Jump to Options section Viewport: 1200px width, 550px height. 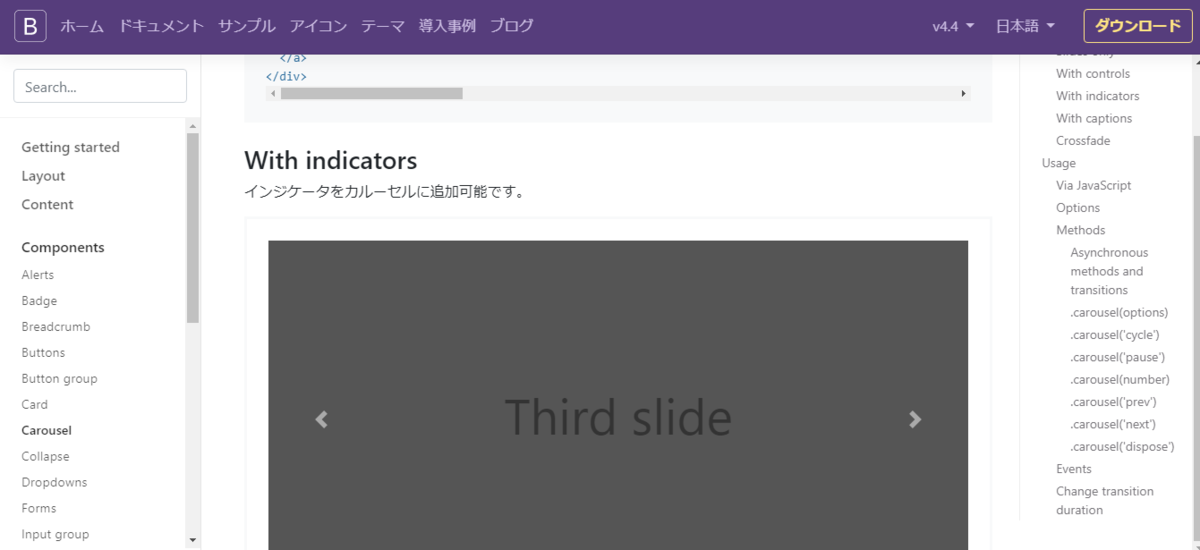[1078, 208]
